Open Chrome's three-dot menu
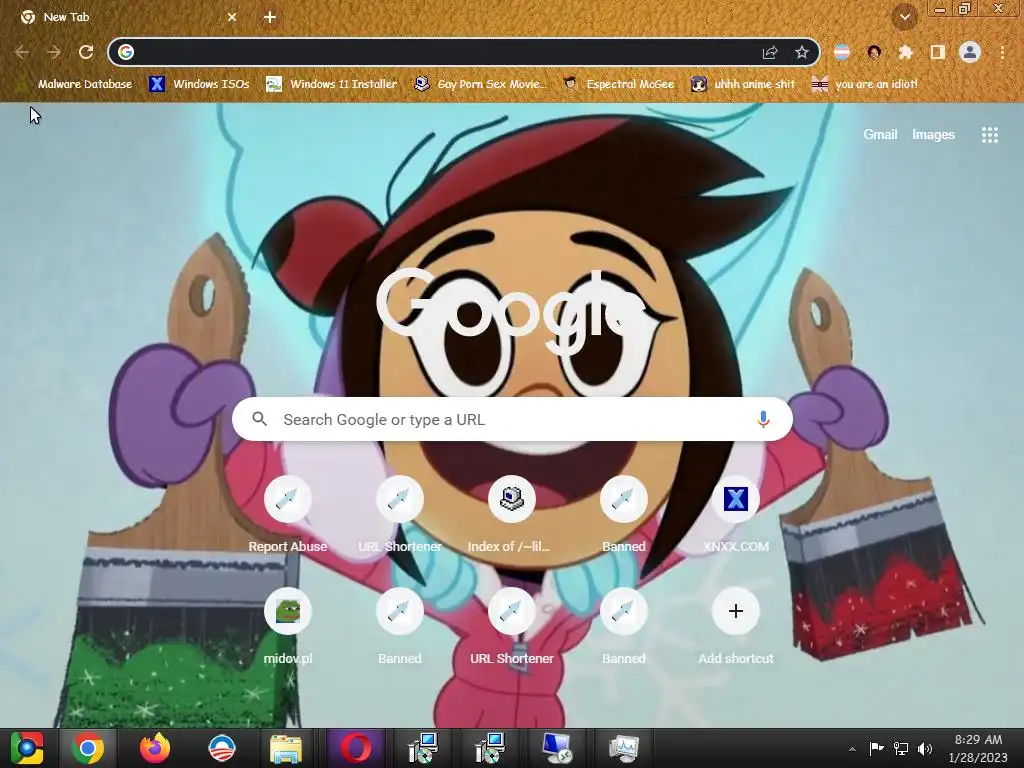The image size is (1024, 768). 1002,52
